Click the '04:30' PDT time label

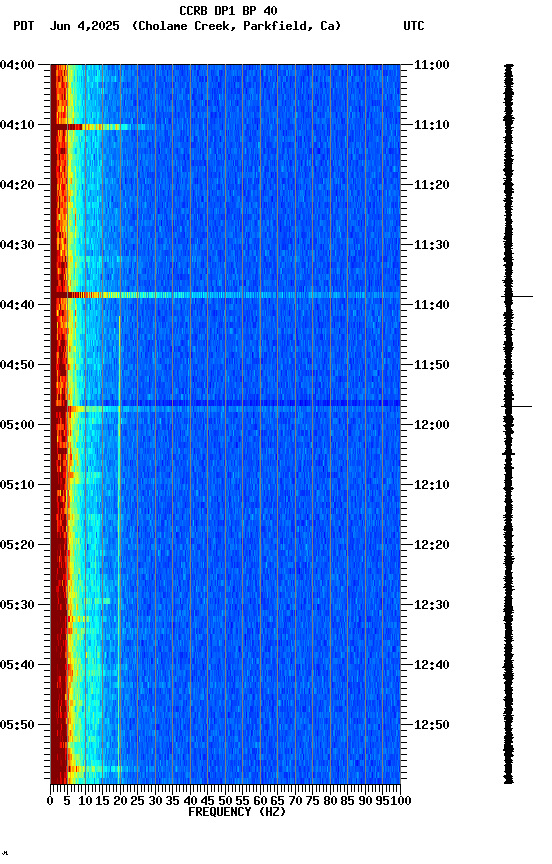coord(17,245)
